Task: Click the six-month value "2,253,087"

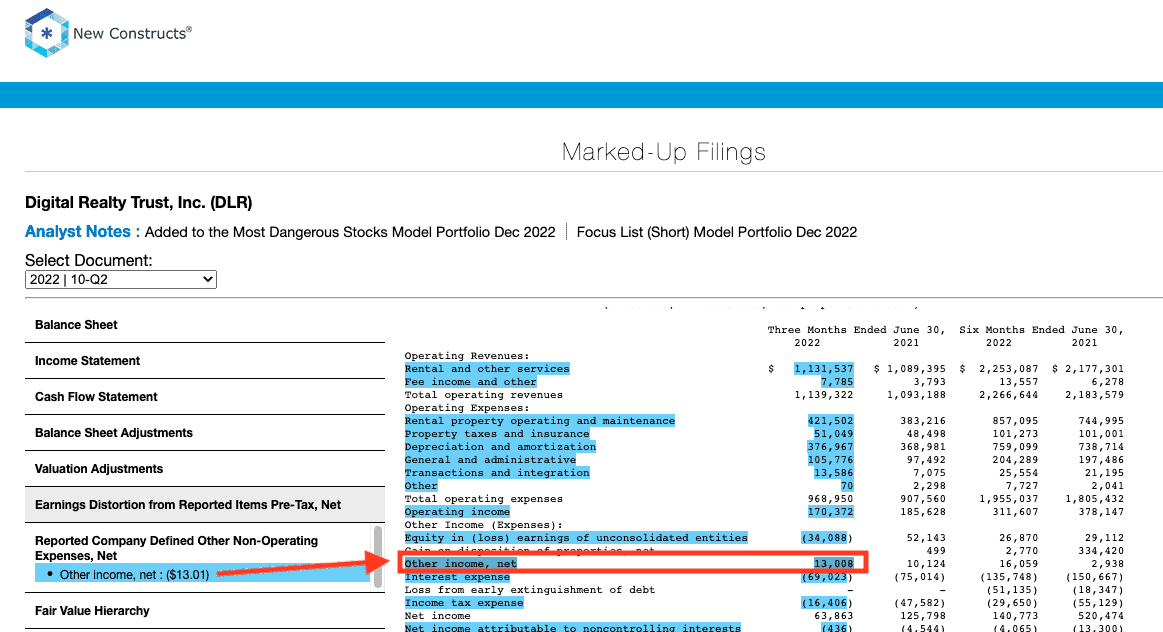Action: [1009, 369]
